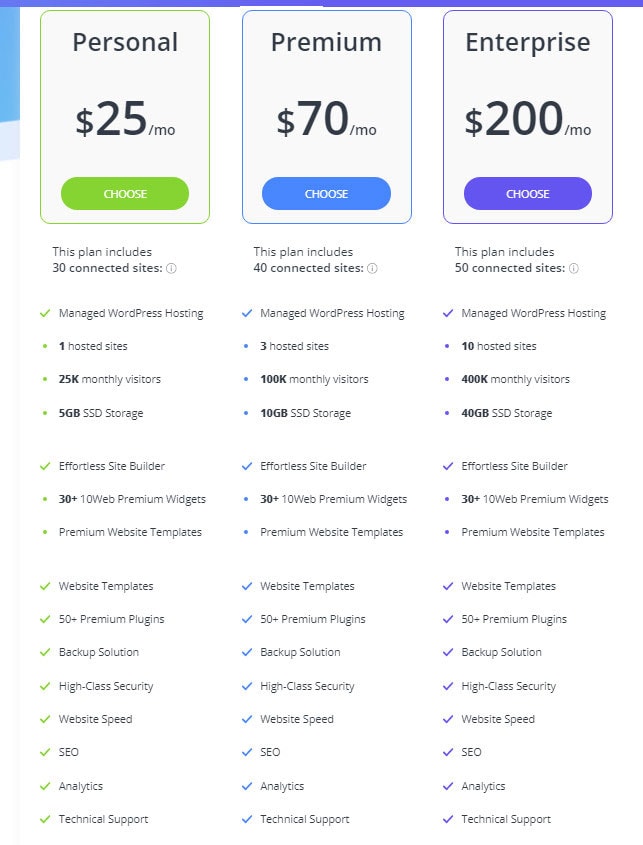This screenshot has height=845, width=643.
Task: Click info icon beside 40 connected sites
Action: tap(372, 268)
